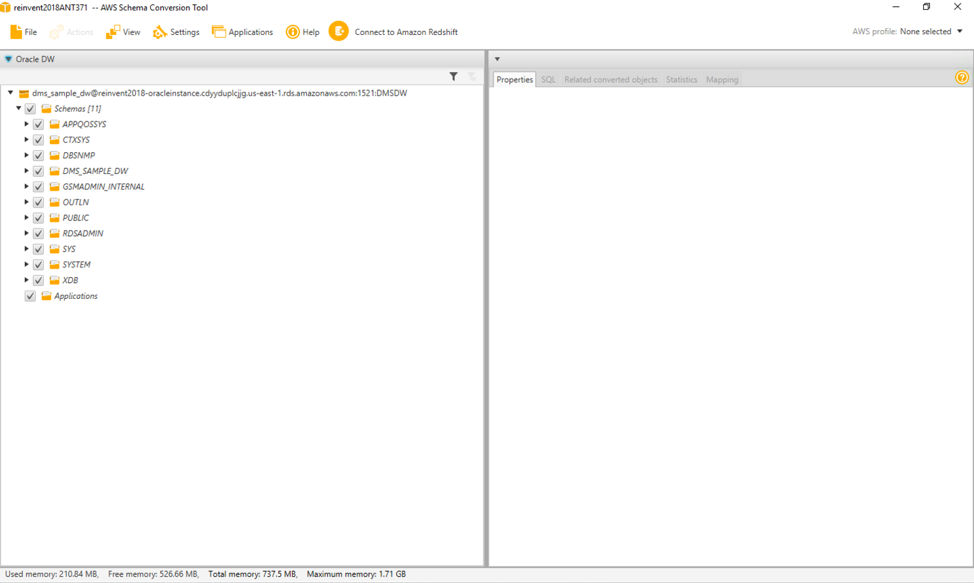Screen dimensions: 974x583
Task: Uncheck the SYS schema checkbox
Action: click(x=39, y=249)
